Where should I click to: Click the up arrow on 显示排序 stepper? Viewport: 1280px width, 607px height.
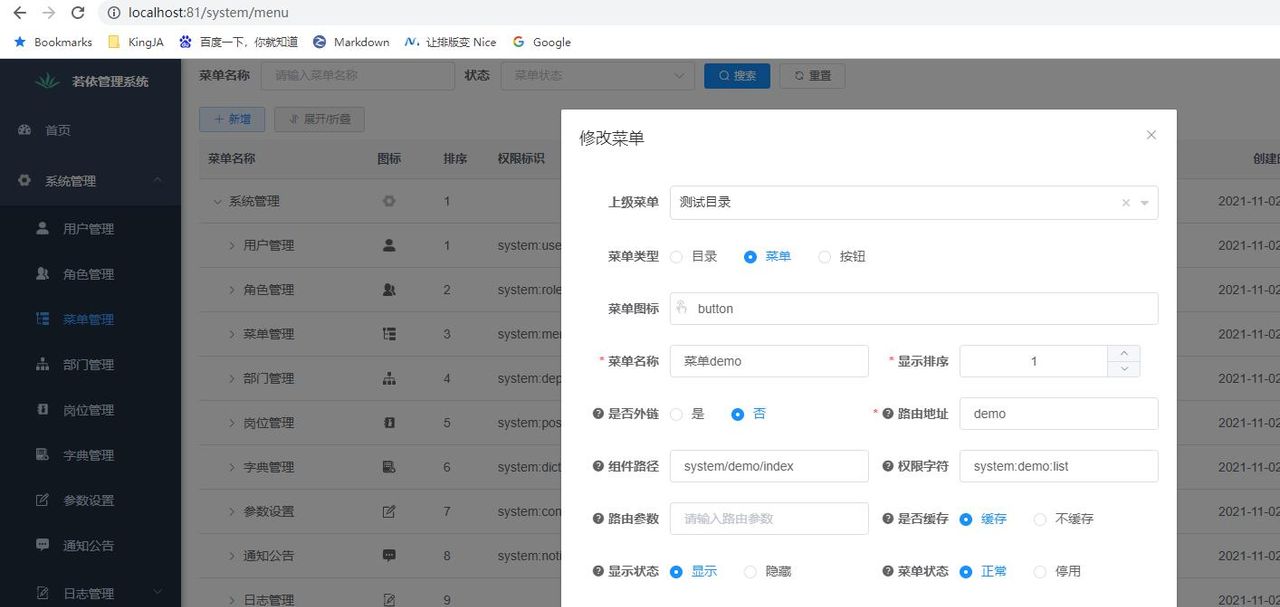[x=1123, y=352]
